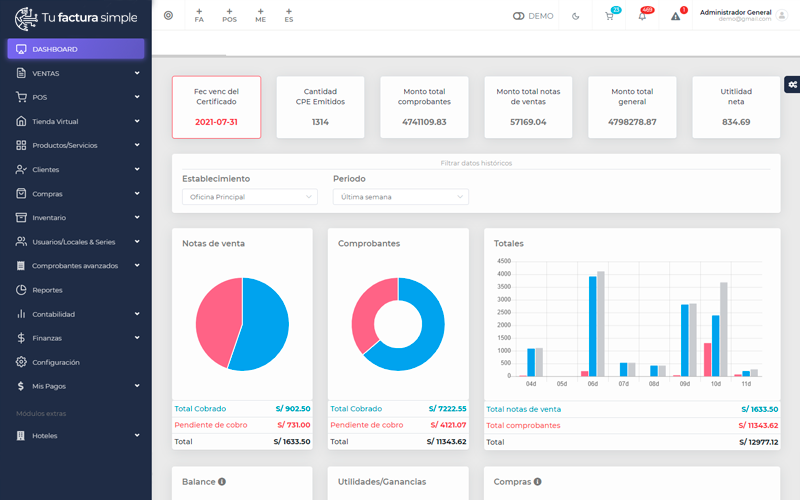Open the Configuración menu item
This screenshot has height=500, width=800.
click(x=76, y=362)
